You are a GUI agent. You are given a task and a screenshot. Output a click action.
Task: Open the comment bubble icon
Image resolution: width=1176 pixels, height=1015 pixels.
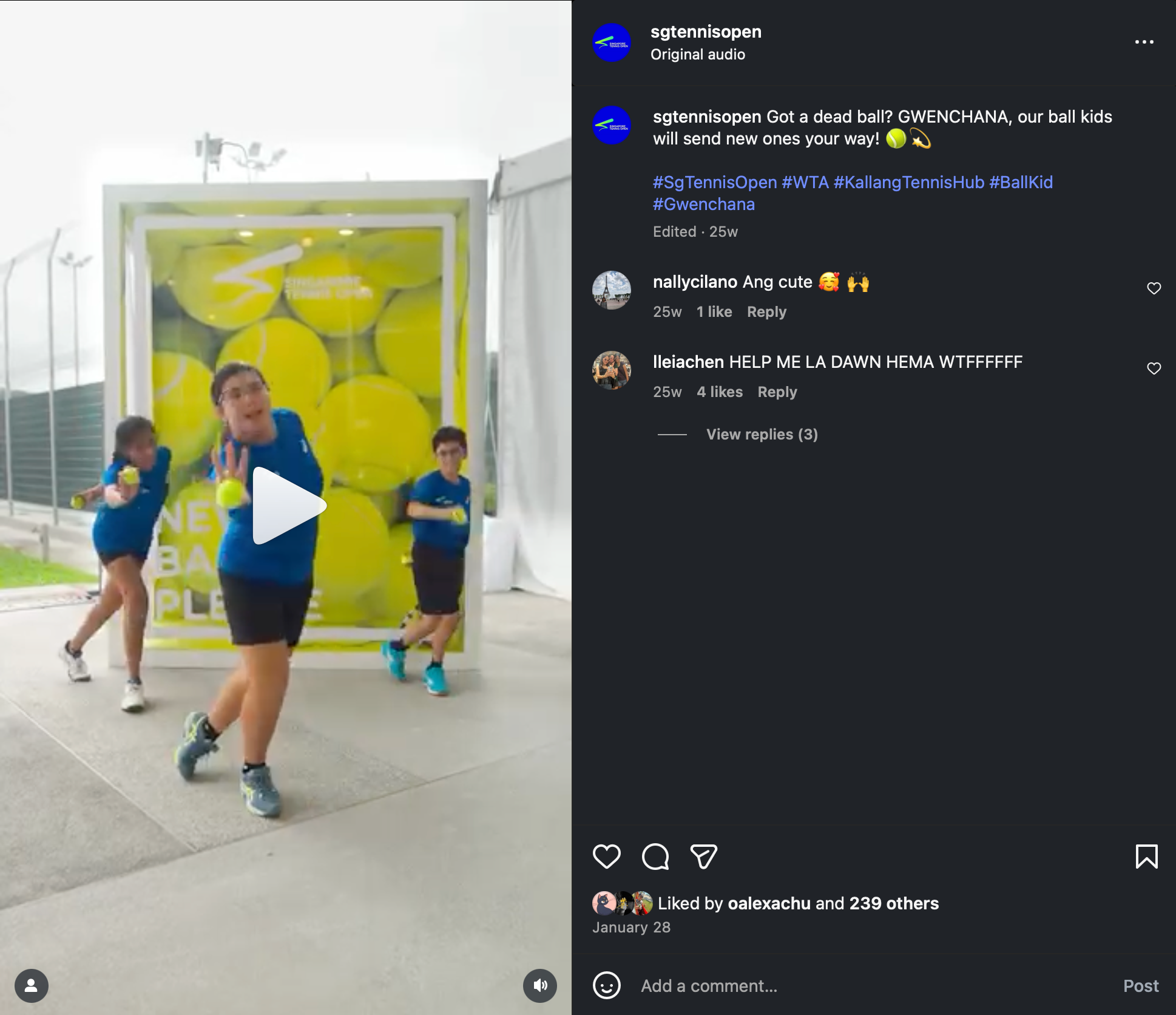click(x=655, y=857)
